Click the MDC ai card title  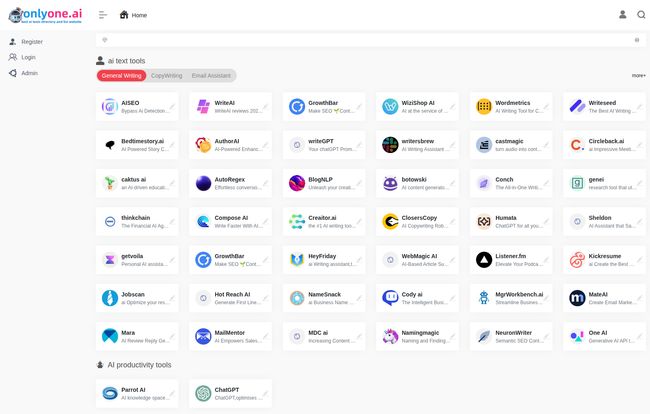tap(318, 333)
